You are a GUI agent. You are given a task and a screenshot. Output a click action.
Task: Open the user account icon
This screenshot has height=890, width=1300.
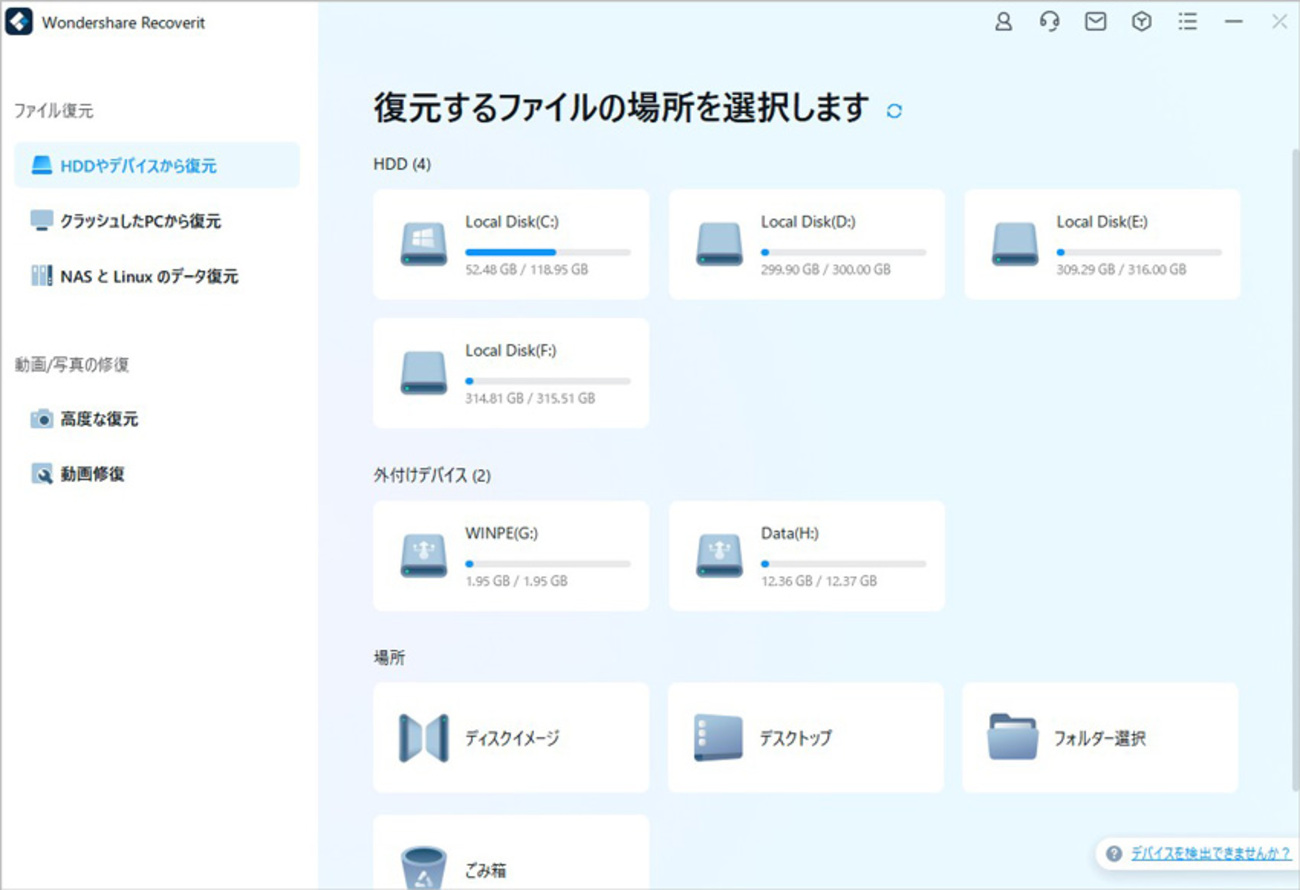tap(1003, 22)
